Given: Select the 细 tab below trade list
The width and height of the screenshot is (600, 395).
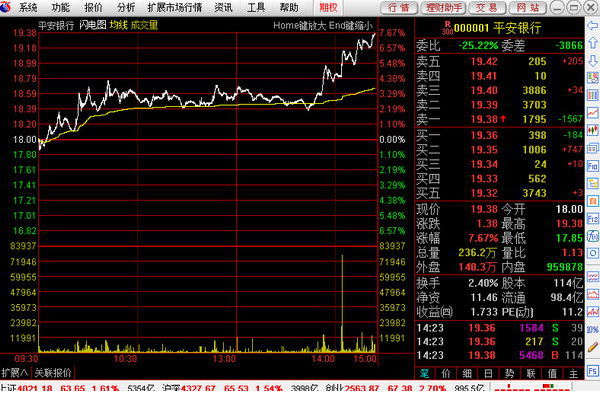Looking at the screenshot, I should tap(467, 373).
